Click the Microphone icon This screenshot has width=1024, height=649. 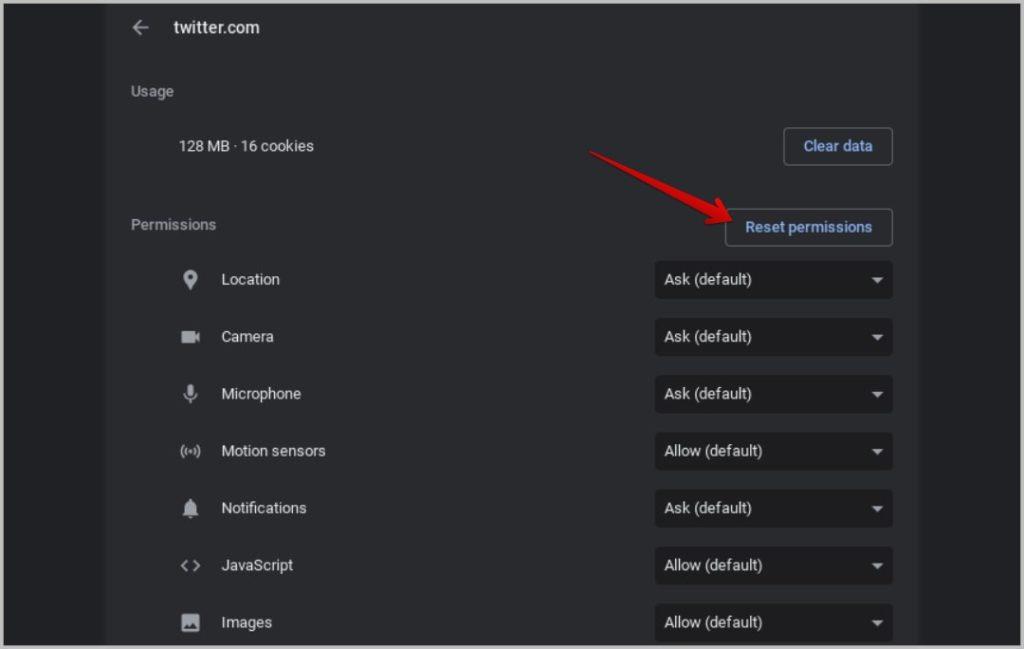click(x=190, y=394)
